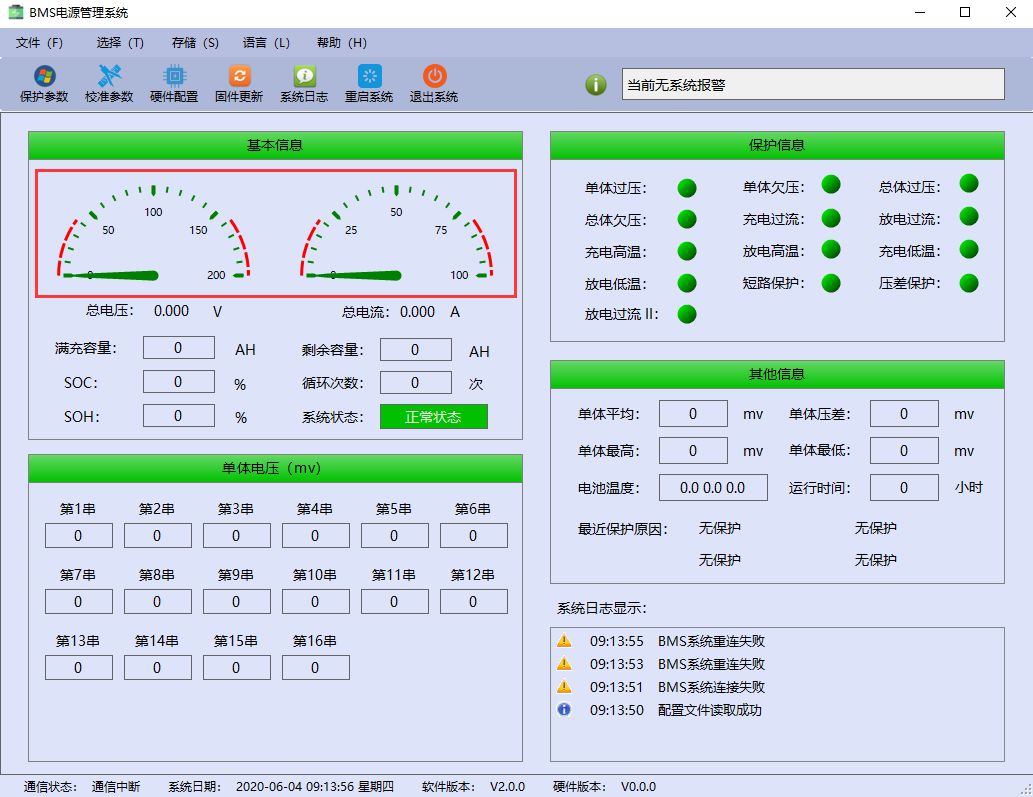Click the 单体过压 status indicator light
This screenshot has height=797, width=1033.
point(686,184)
